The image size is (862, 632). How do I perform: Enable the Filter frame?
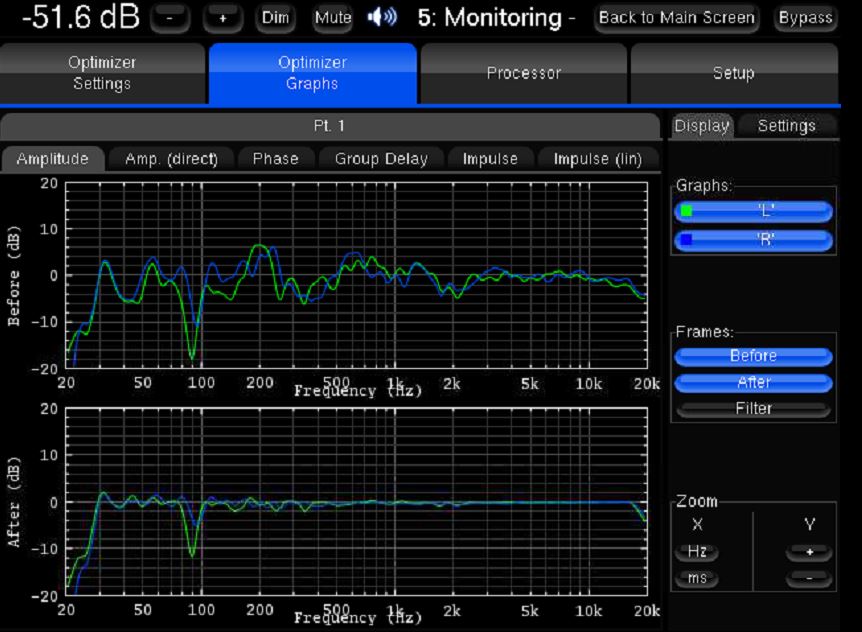tap(753, 409)
